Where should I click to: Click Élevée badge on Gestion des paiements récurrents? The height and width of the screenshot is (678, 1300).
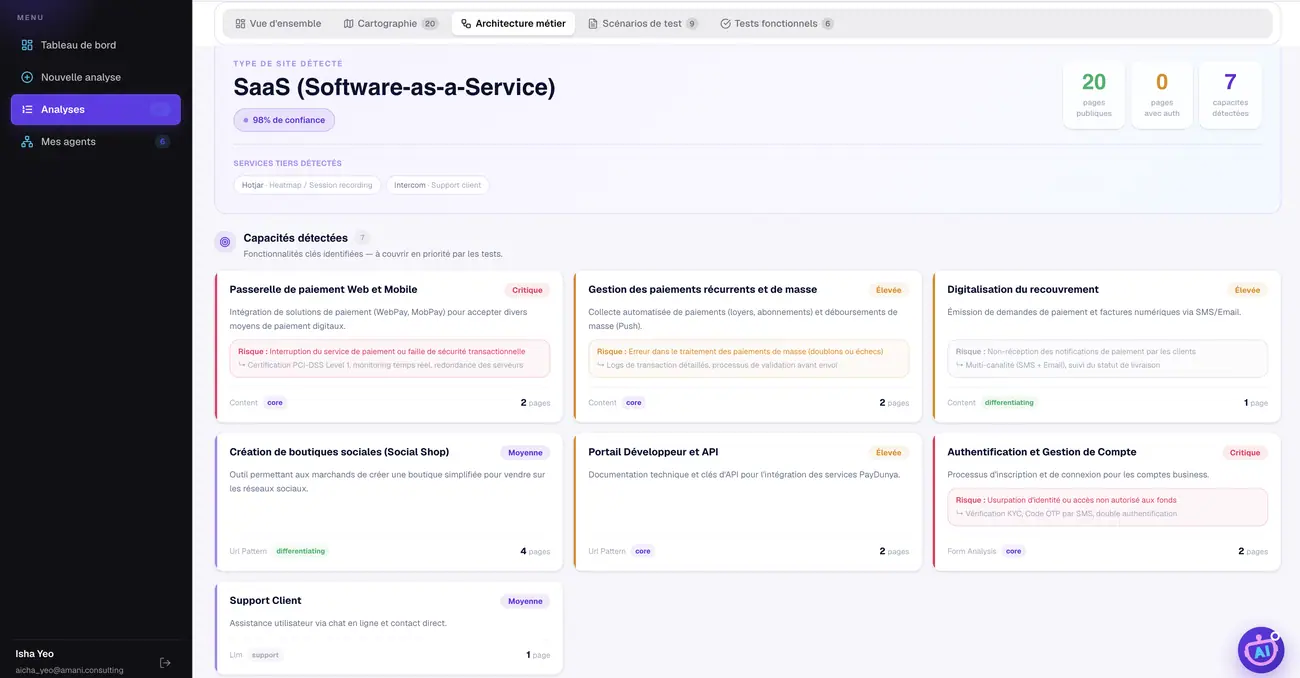888,290
